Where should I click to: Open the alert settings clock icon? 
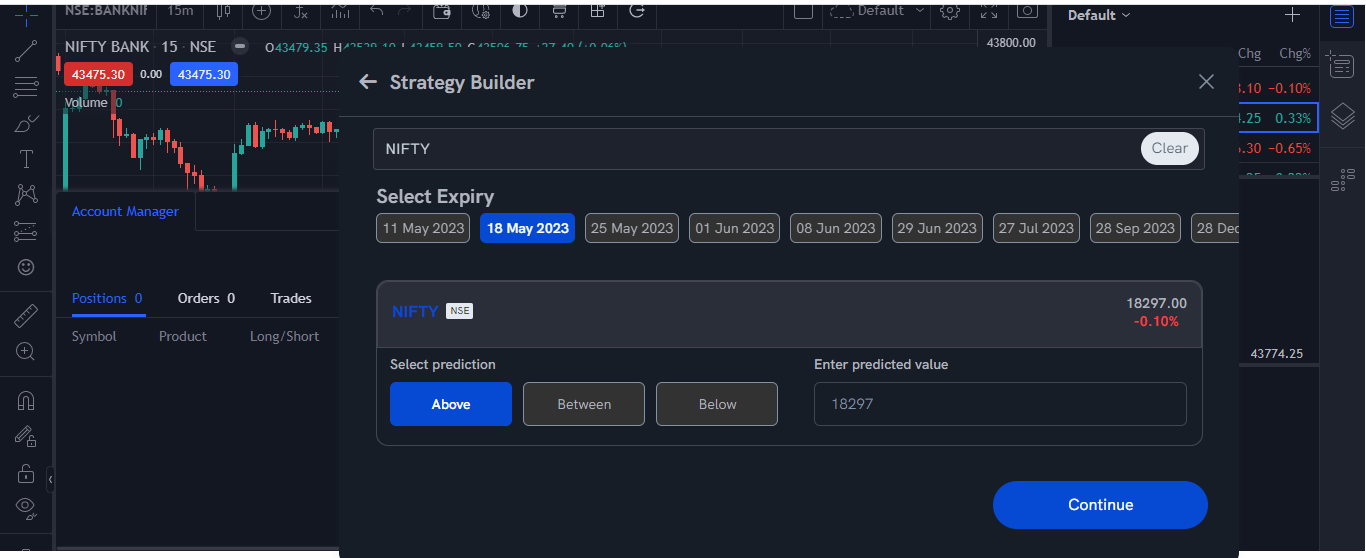coord(481,12)
